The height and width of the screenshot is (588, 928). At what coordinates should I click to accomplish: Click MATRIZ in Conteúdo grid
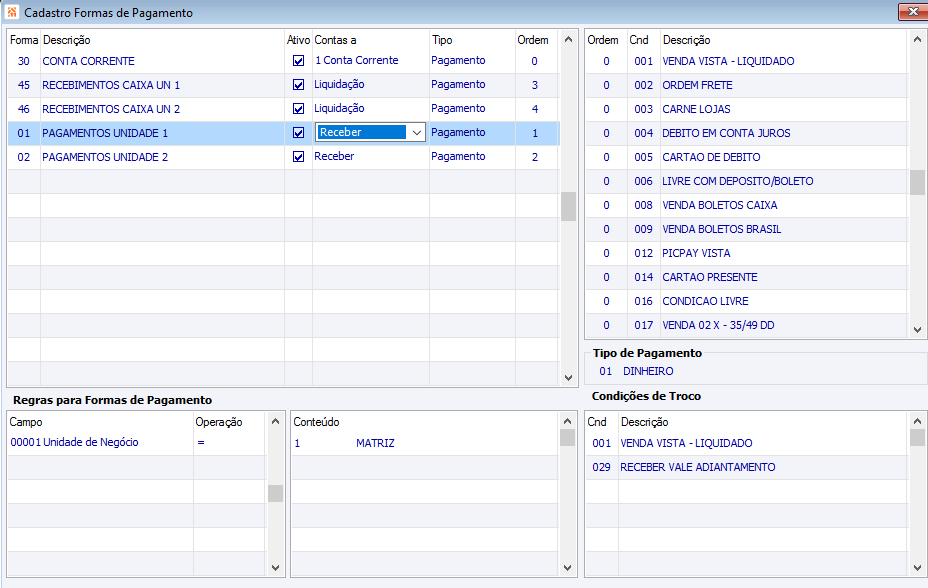pos(375,443)
